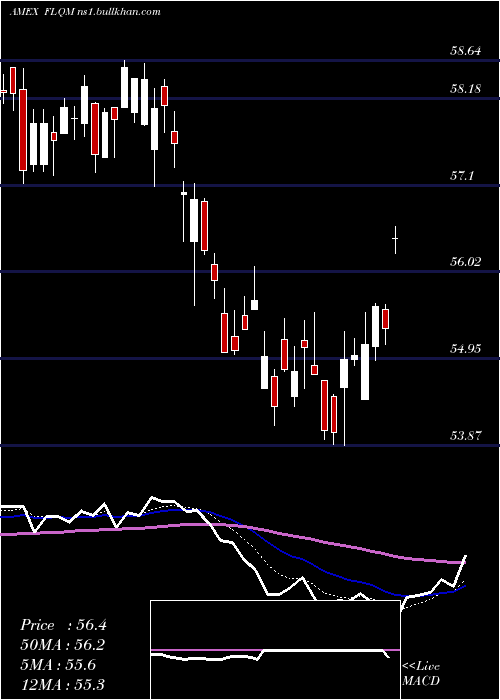This screenshot has height=700, width=500.
Task: Click the <<Live MACD label
Action: point(421,674)
